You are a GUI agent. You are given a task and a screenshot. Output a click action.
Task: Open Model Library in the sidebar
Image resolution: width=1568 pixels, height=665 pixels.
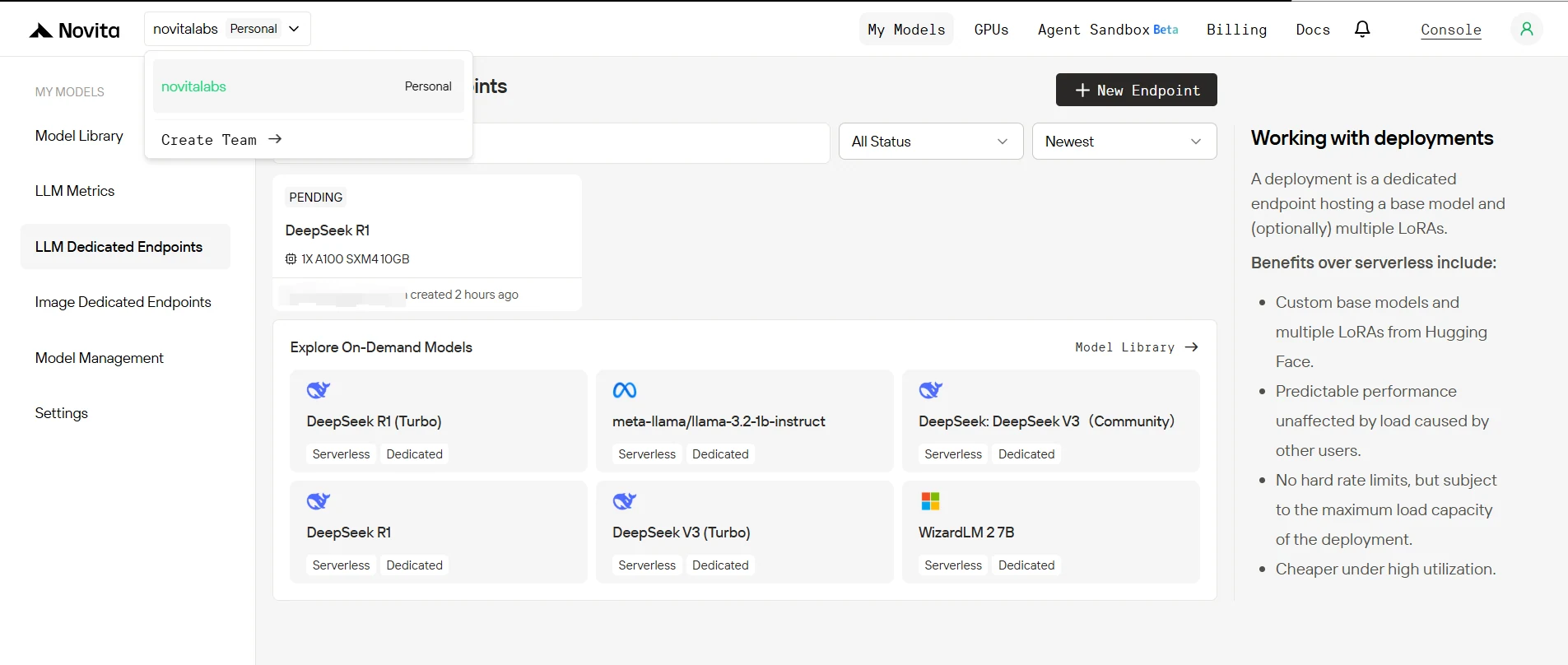(79, 136)
